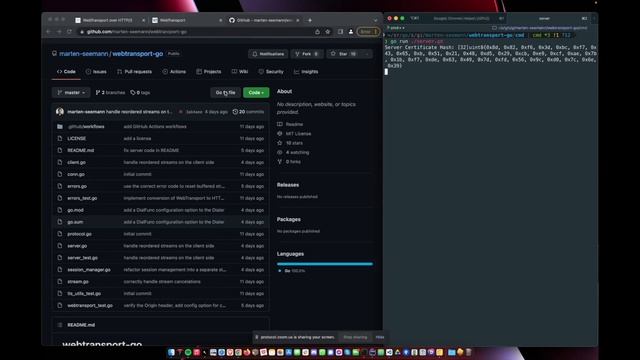Open the master branch dropdown
Screen dimensions: 640x360
[x=71, y=93]
